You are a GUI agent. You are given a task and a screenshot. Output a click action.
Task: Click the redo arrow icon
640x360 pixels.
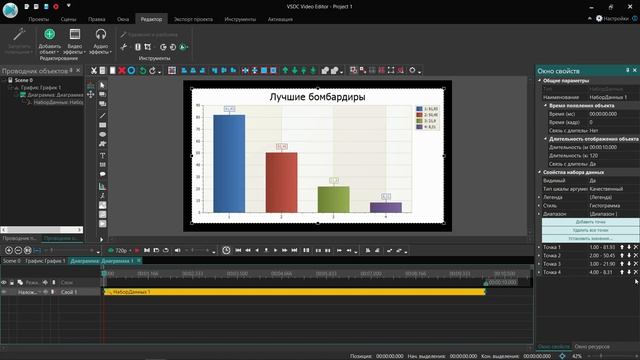[152, 71]
